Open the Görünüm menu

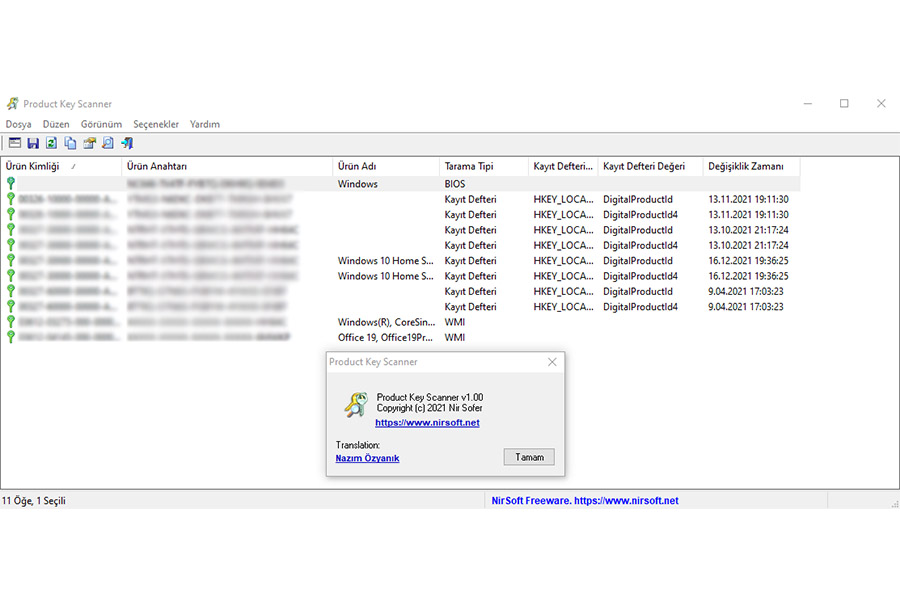click(101, 124)
